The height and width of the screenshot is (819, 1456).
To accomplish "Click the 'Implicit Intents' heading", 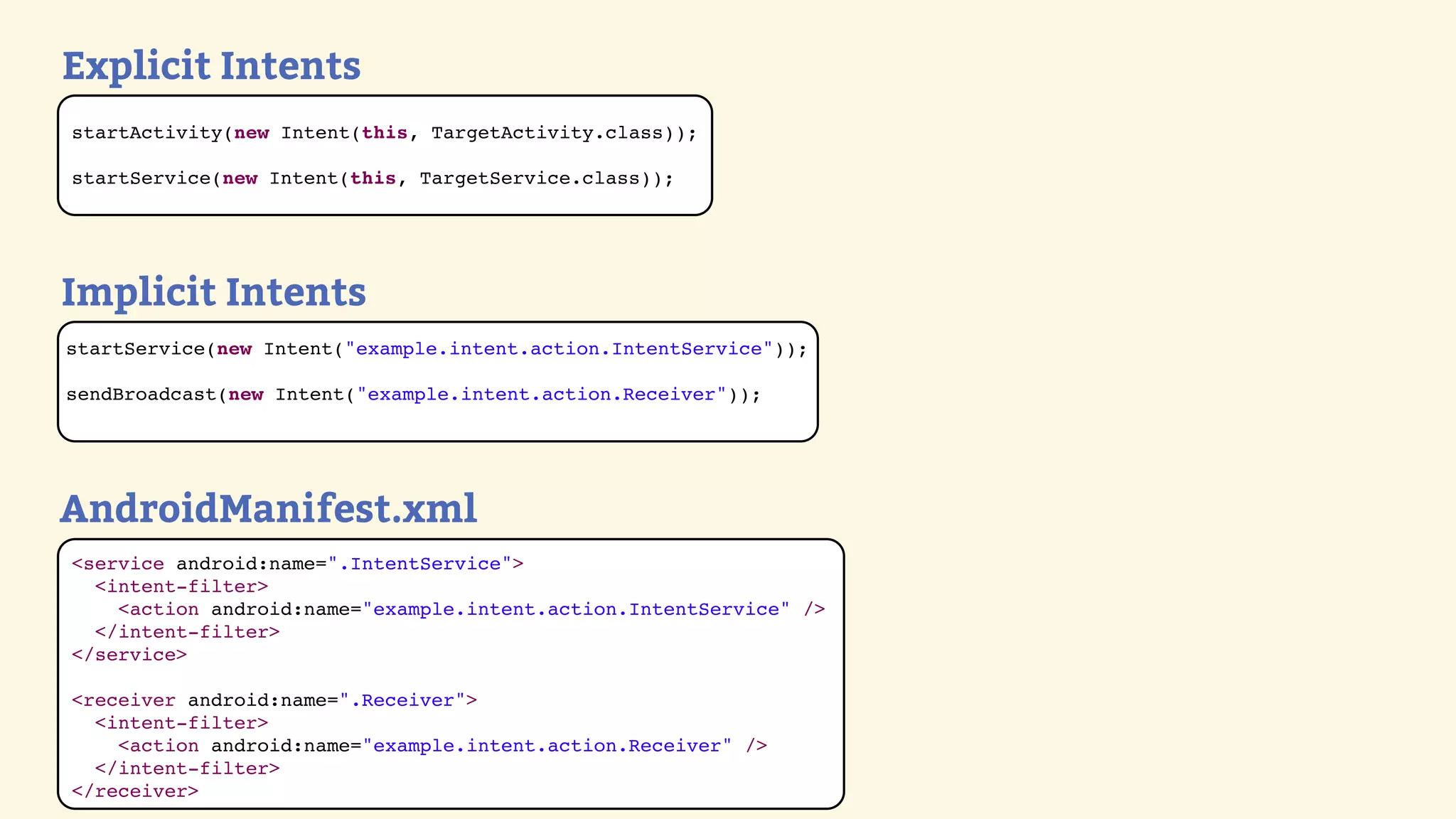I will click(x=214, y=292).
